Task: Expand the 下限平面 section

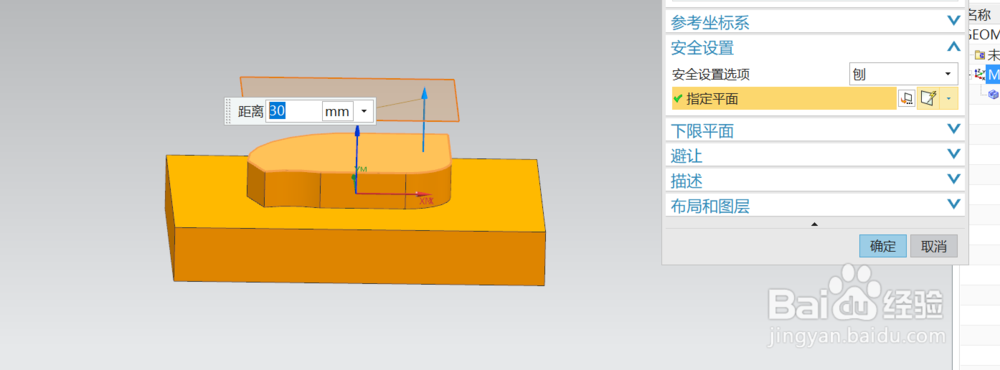Action: [815, 130]
